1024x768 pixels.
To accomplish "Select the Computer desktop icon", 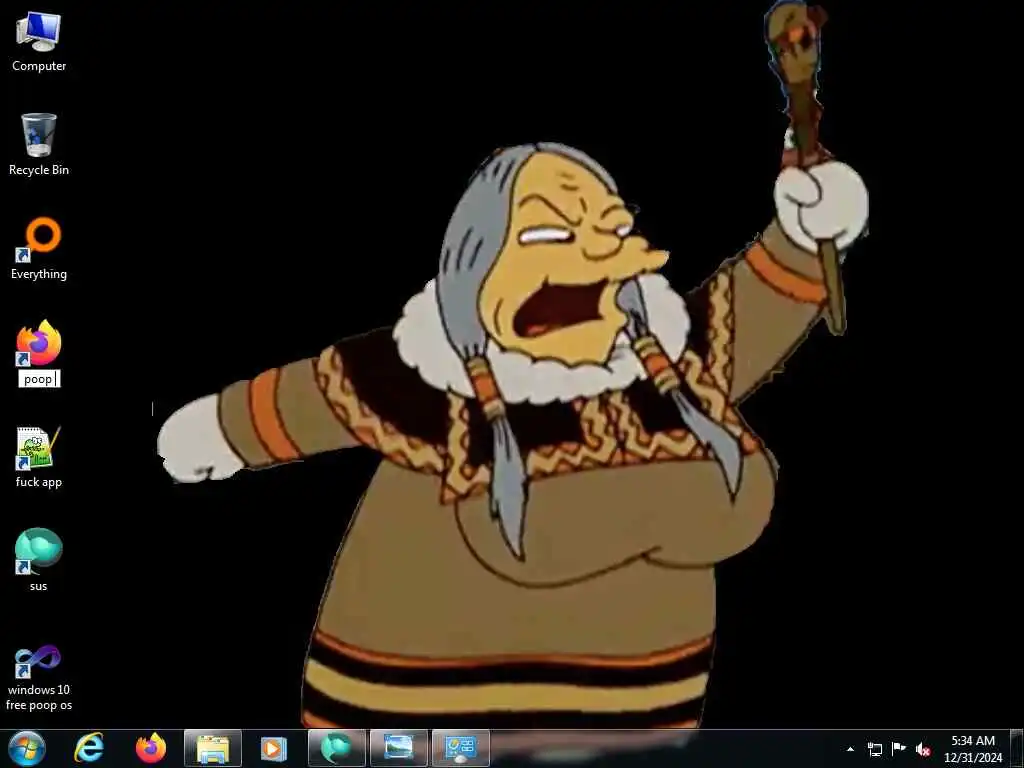I will click(39, 31).
